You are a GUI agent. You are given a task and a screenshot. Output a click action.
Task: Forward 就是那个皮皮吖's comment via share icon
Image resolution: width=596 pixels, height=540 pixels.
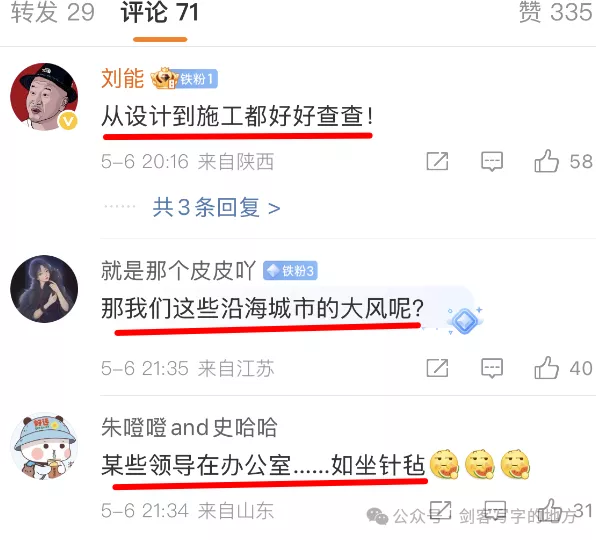tap(437, 368)
